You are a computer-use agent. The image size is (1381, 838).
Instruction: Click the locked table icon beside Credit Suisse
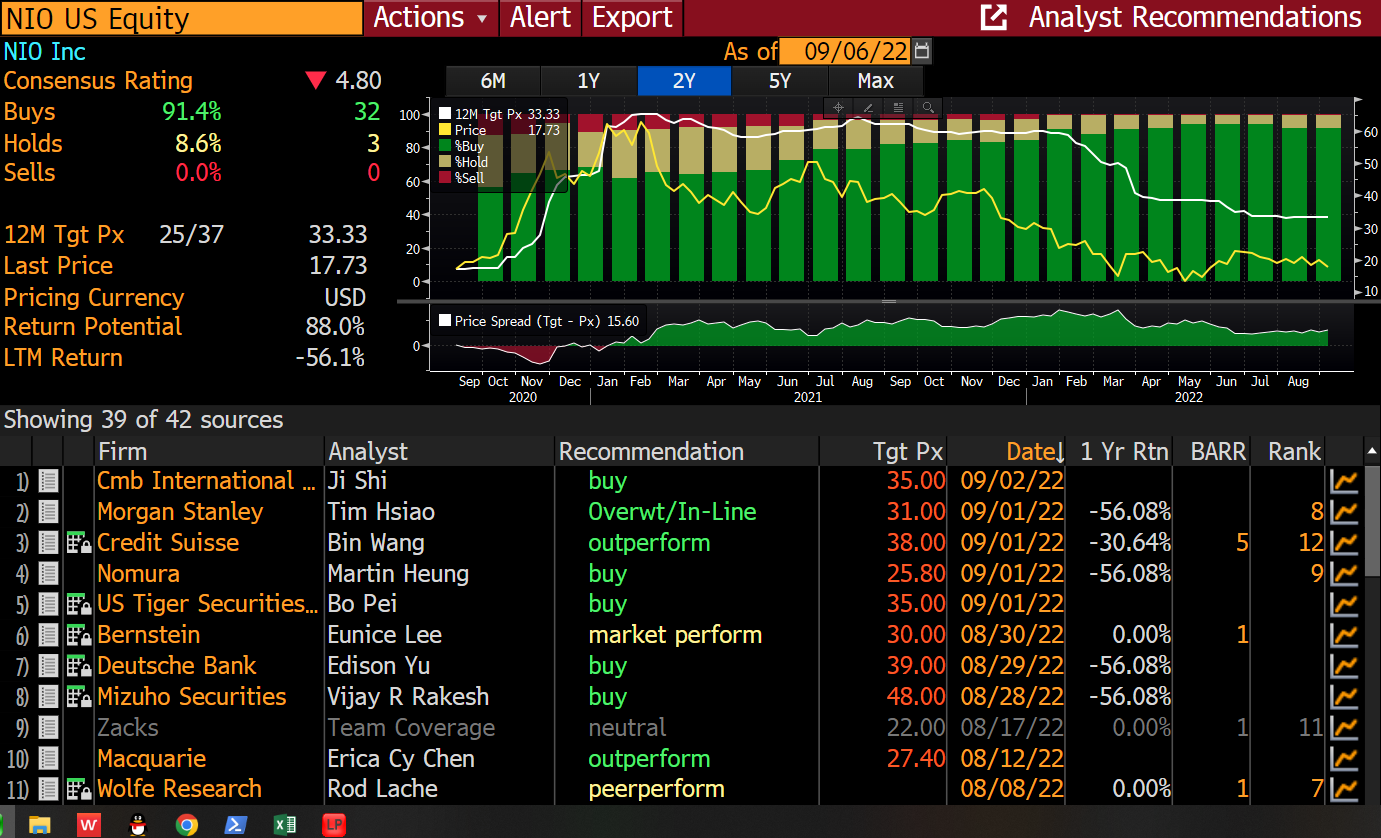[79, 543]
